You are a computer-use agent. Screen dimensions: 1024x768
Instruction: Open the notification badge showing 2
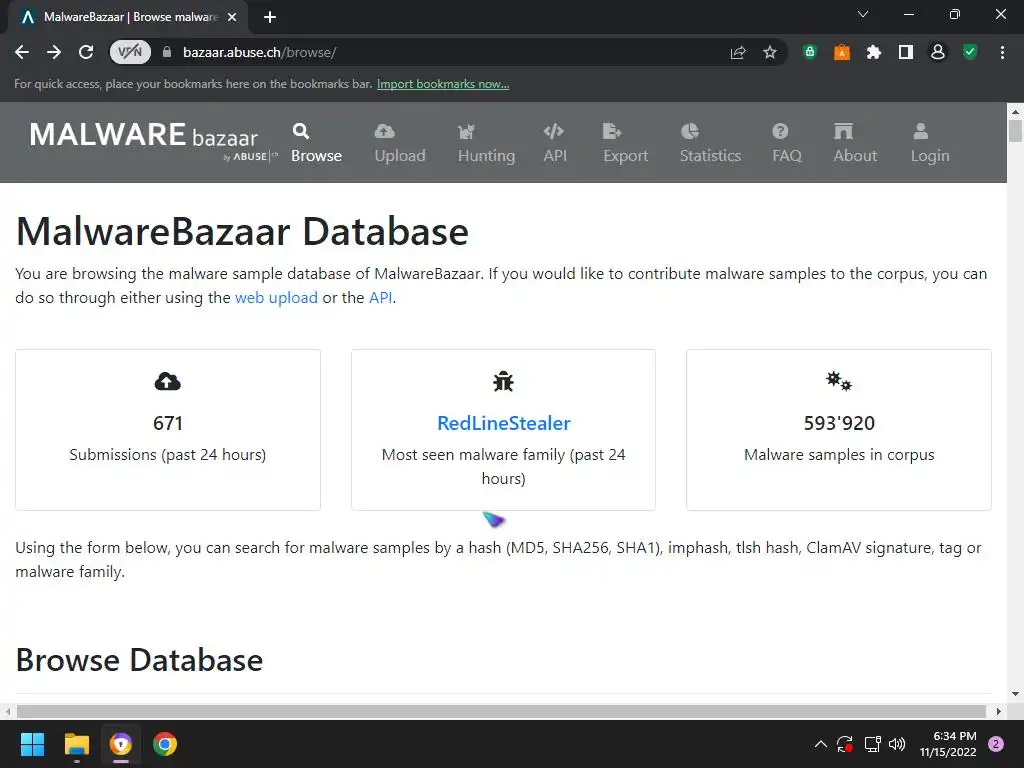pos(996,744)
